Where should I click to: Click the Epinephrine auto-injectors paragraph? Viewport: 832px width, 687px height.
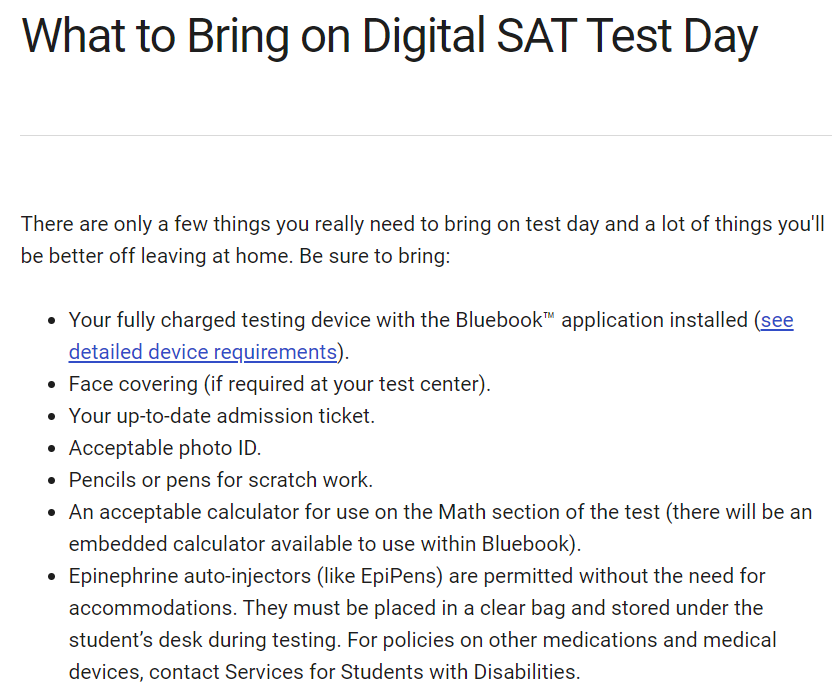422,624
